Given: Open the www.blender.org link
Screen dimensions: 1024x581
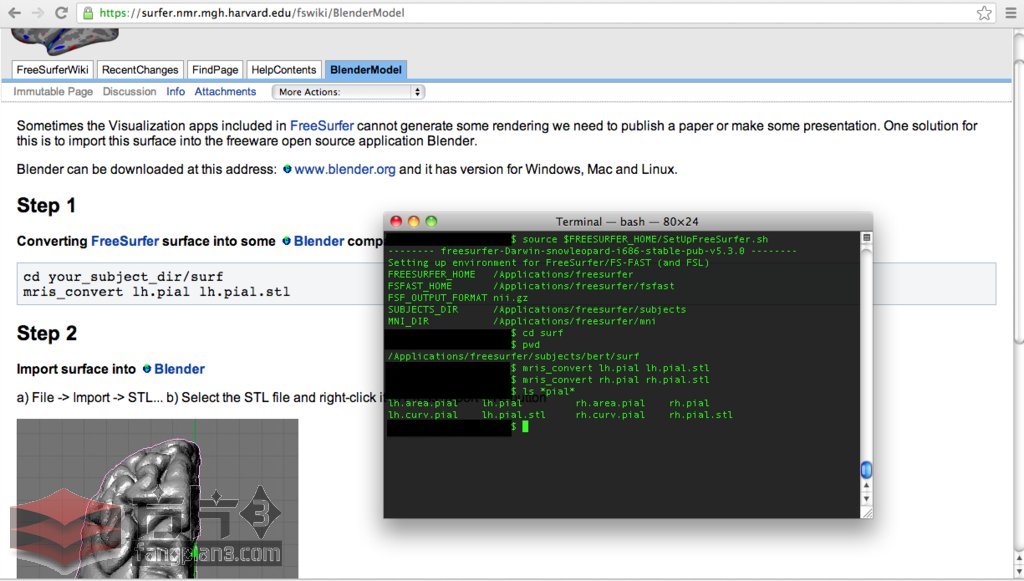Looking at the screenshot, I should click(345, 169).
